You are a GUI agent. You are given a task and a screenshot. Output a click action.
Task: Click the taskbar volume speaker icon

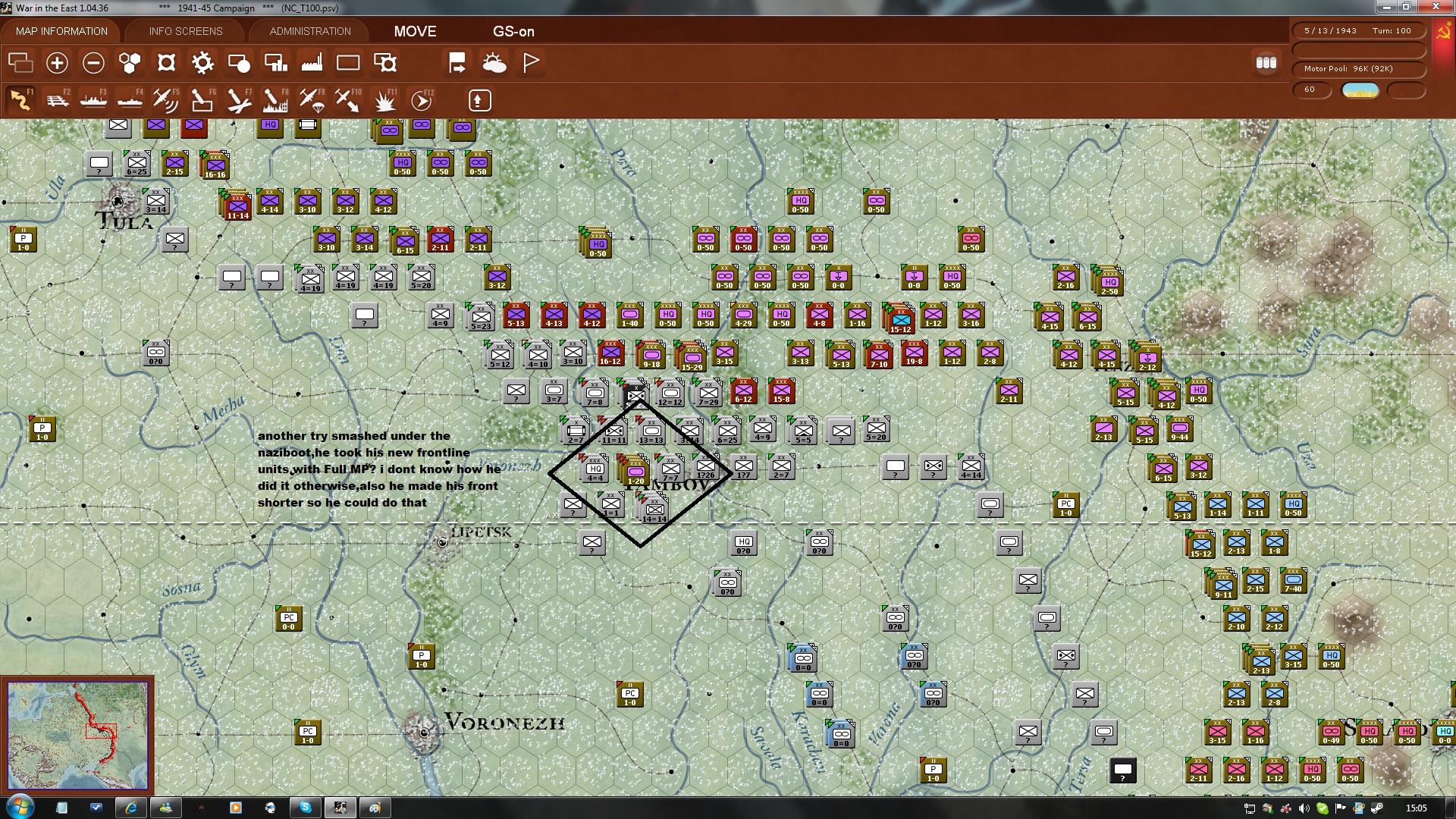click(x=1304, y=808)
